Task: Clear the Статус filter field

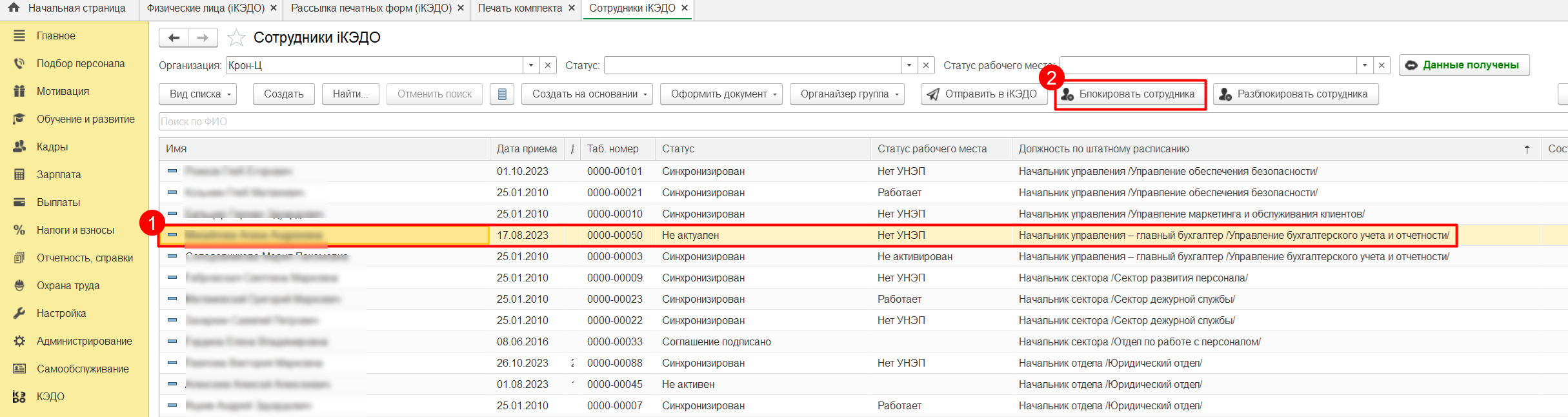Action: tap(926, 65)
